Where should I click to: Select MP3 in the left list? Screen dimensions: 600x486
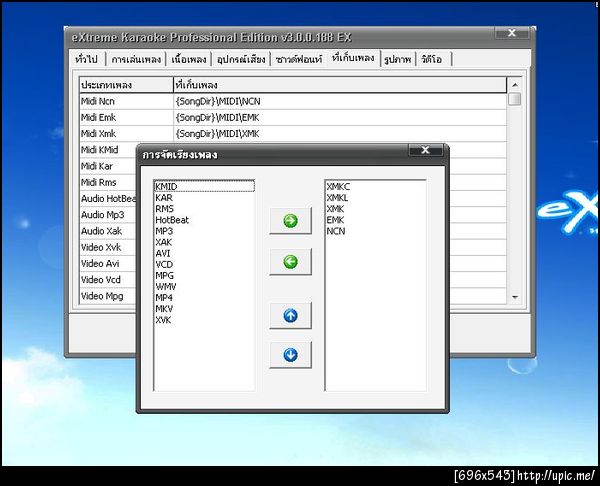pyautogui.click(x=204, y=231)
